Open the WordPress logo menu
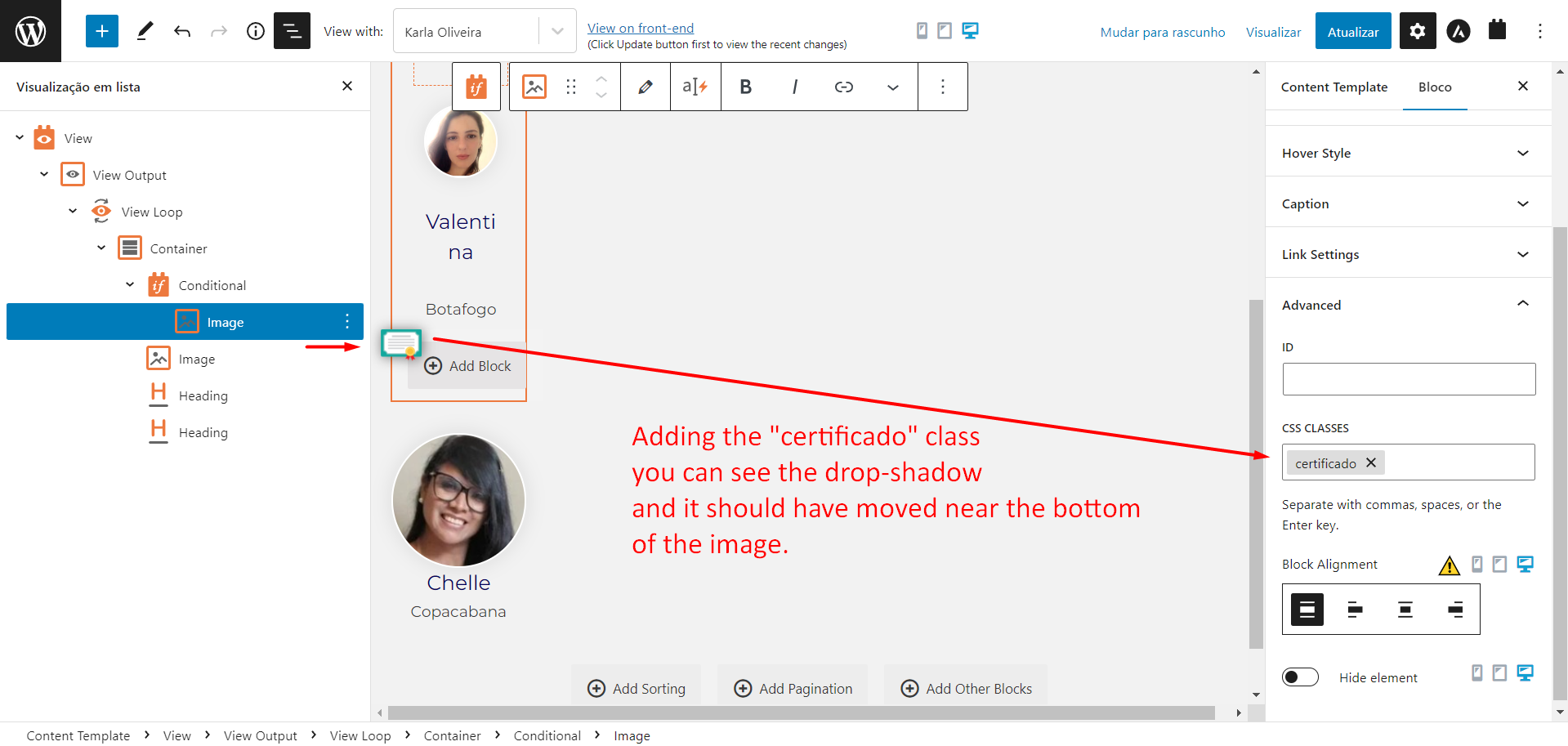Screen dimensions: 1568x746 (x=30, y=31)
